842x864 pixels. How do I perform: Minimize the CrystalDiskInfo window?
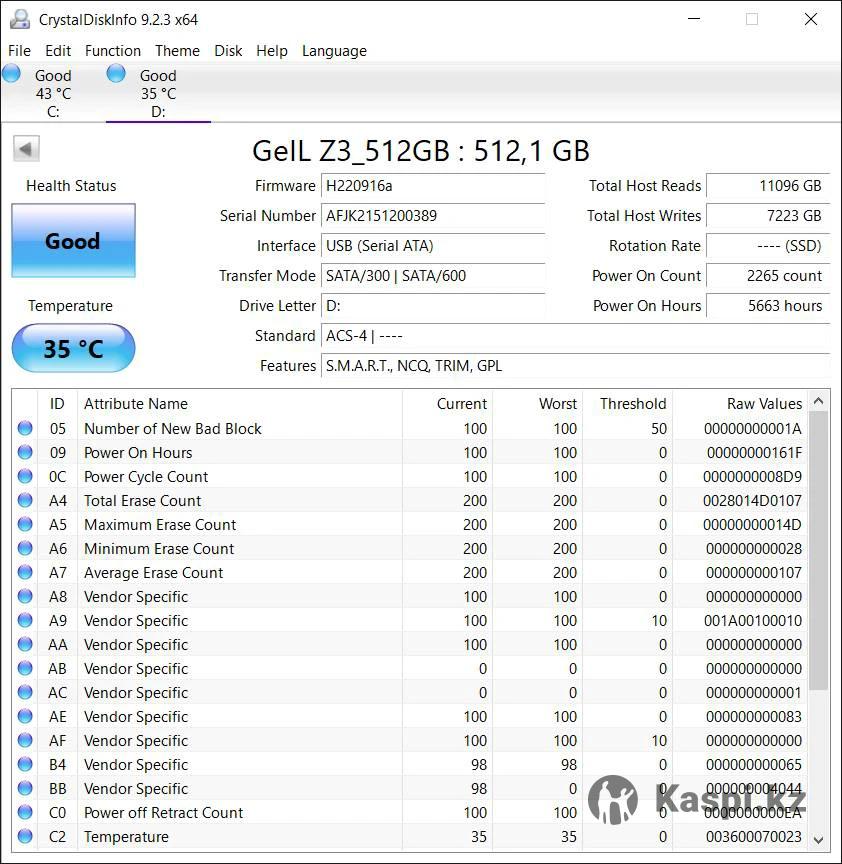pos(694,19)
